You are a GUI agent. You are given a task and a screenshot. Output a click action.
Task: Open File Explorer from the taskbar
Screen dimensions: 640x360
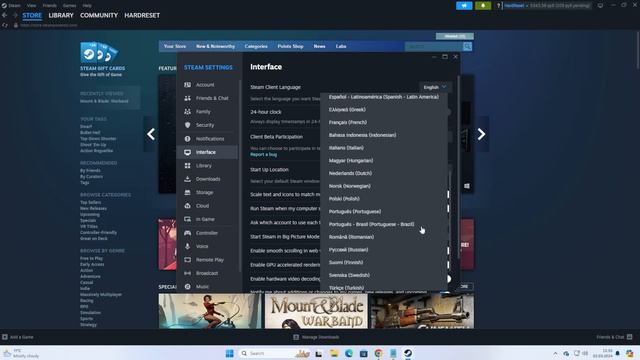[x=334, y=353]
